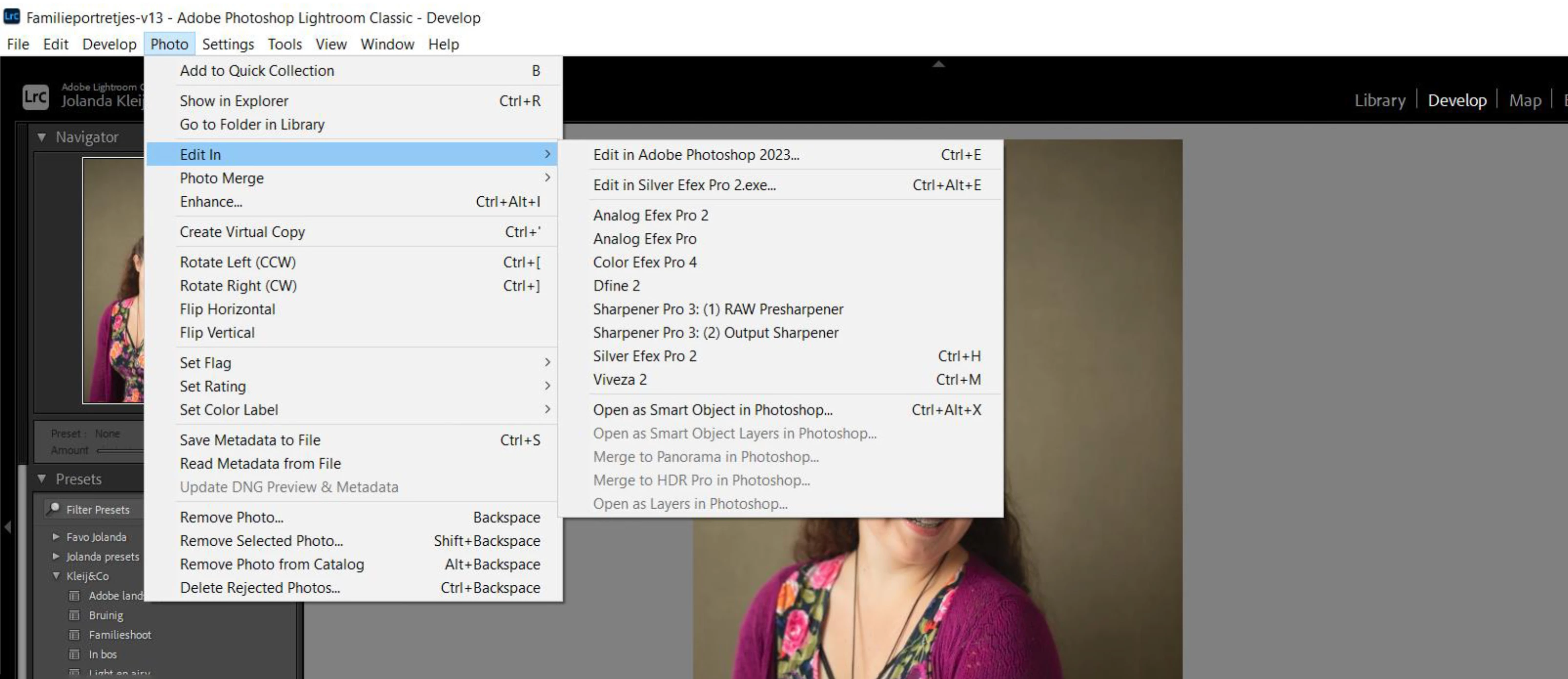
Task: Expand the Jolanda presets group
Action: click(x=56, y=556)
